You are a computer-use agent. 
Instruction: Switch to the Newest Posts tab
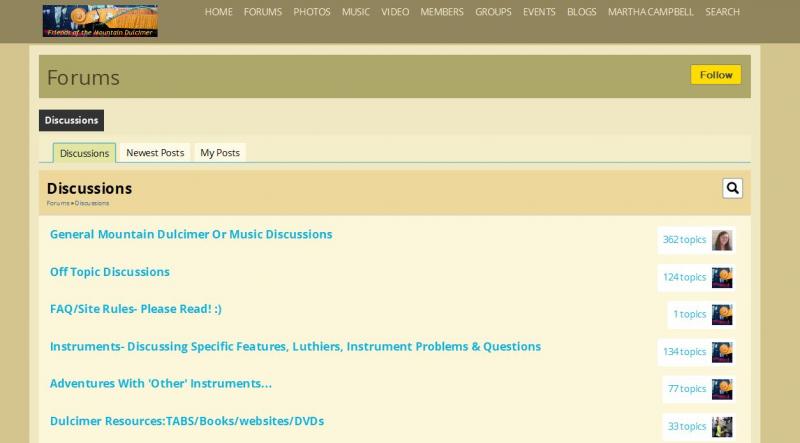pyautogui.click(x=155, y=153)
